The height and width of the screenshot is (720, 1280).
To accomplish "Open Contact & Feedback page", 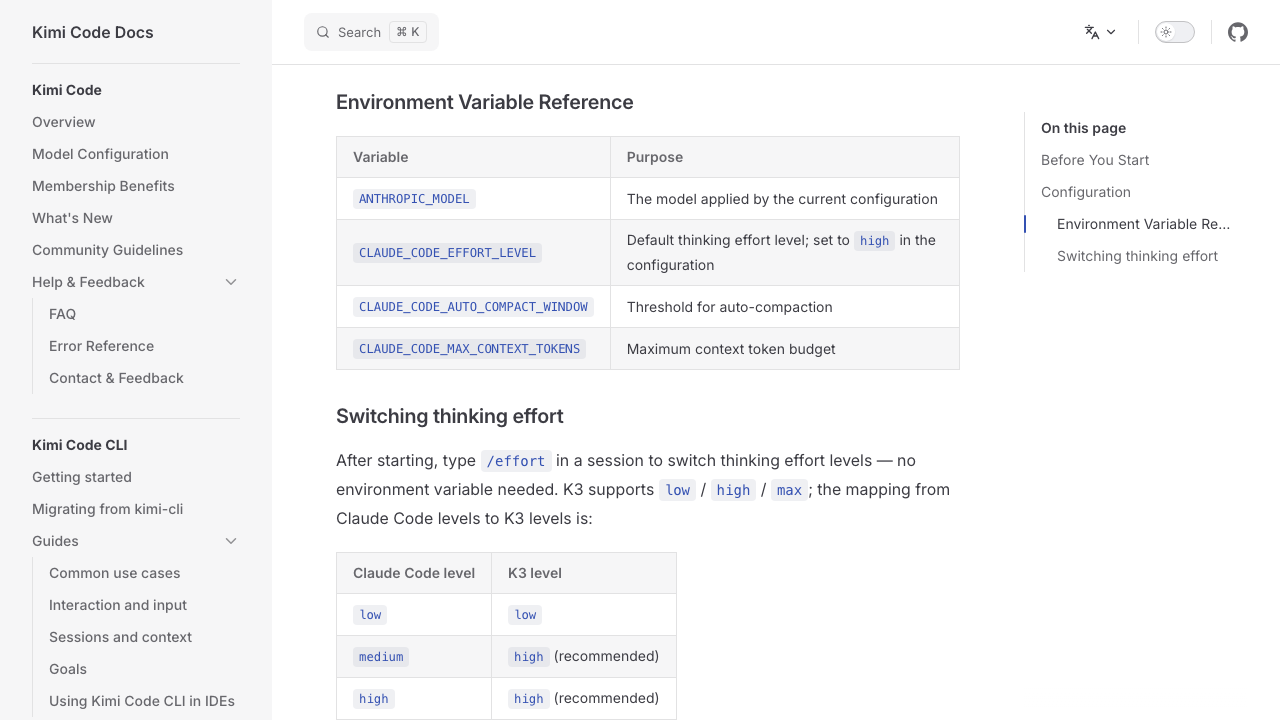I will 116,378.
